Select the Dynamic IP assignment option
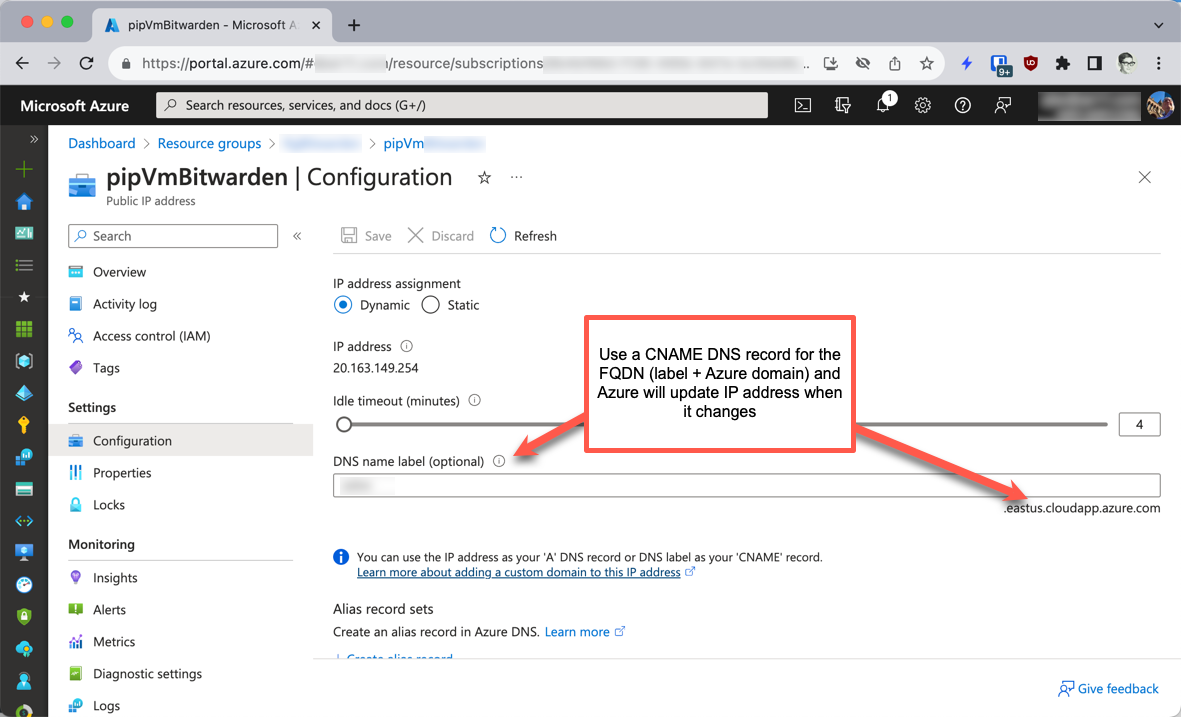Screen dimensions: 1181x717 click(x=343, y=305)
